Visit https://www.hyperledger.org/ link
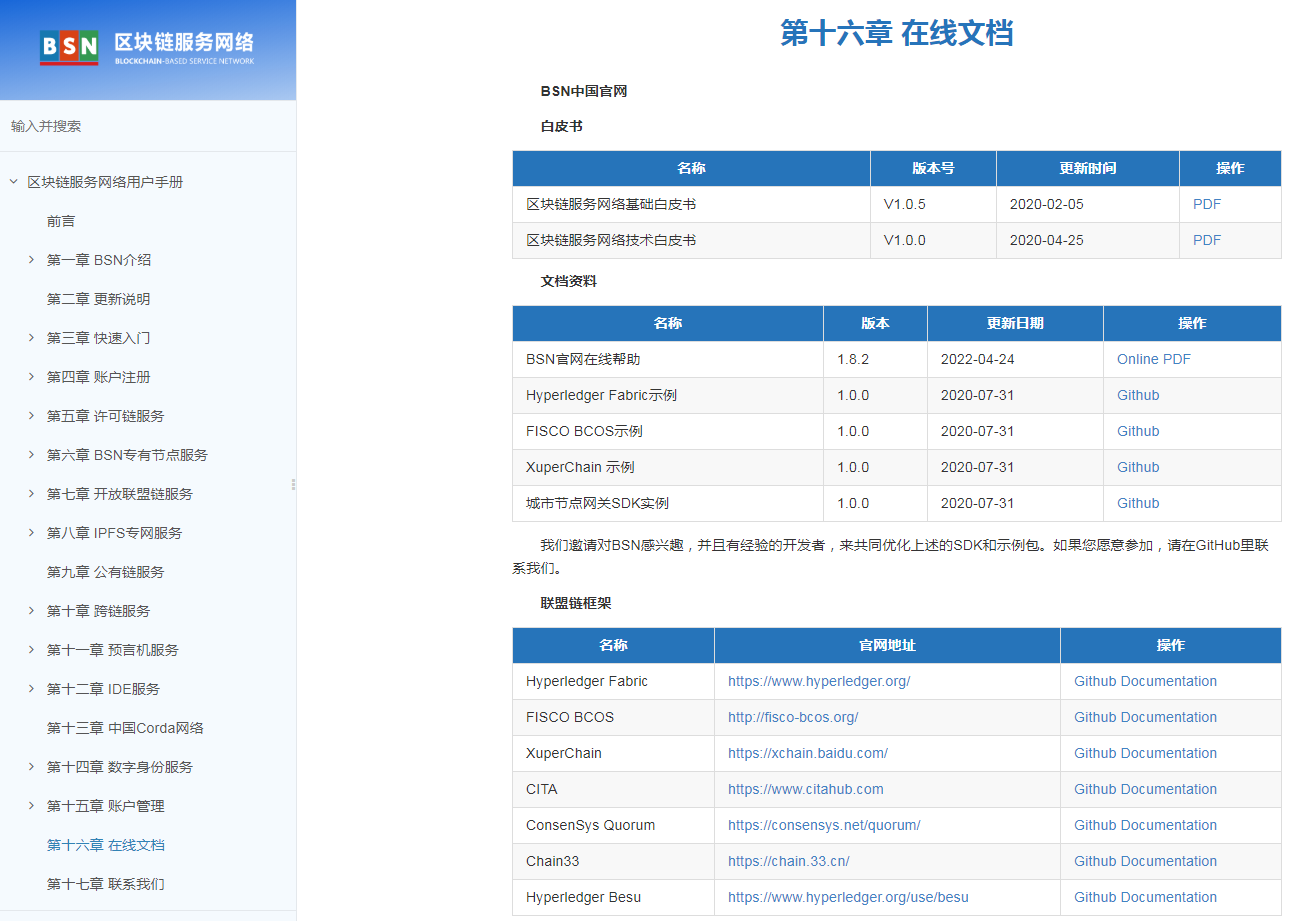Screen dimensions: 1298x921 coord(819,681)
